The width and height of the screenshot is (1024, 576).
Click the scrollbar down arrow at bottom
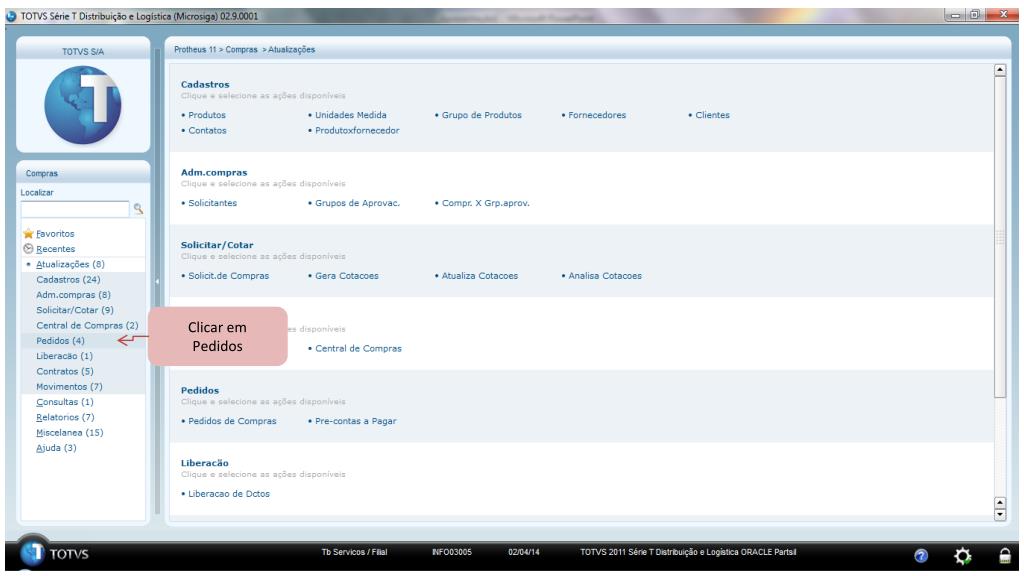[1000, 515]
